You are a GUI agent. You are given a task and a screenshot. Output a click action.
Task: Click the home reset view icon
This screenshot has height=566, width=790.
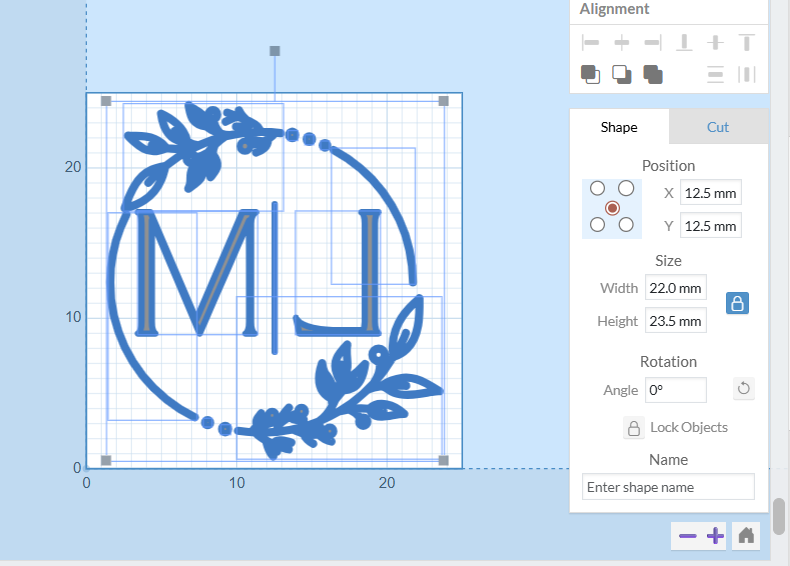click(x=745, y=536)
